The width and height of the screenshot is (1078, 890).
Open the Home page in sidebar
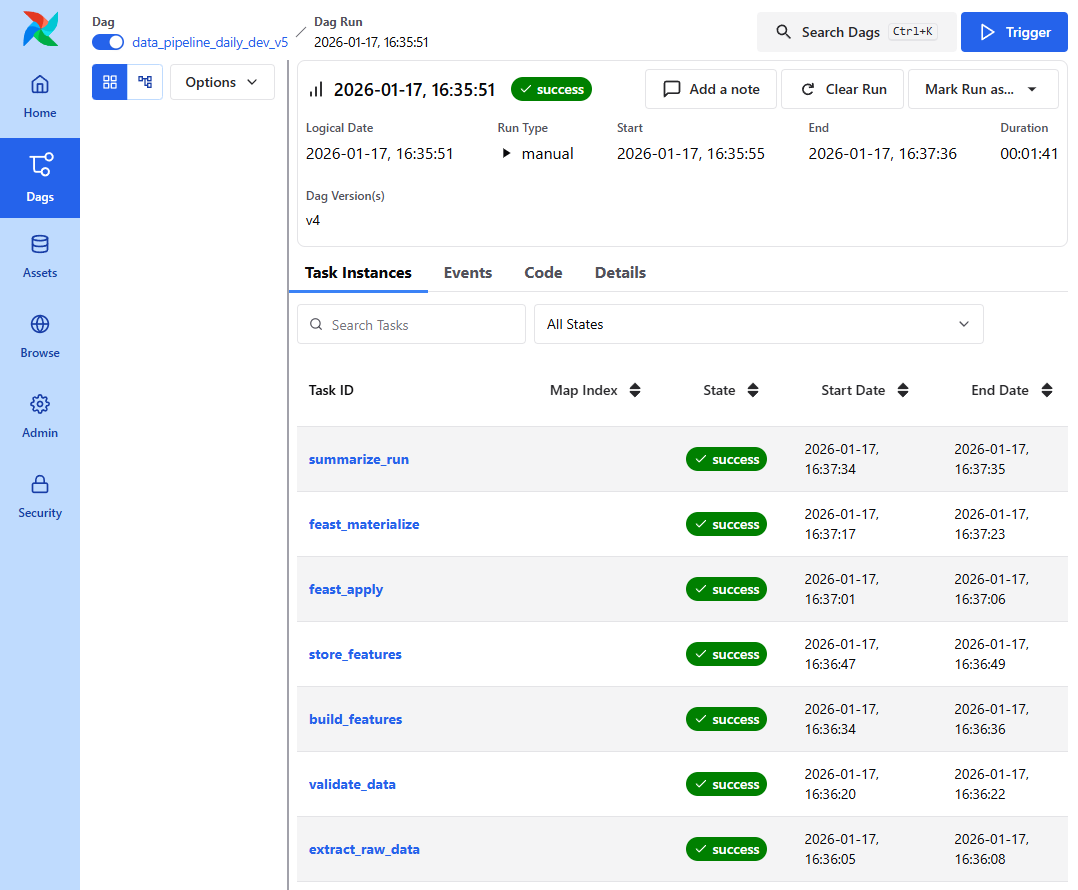40,97
